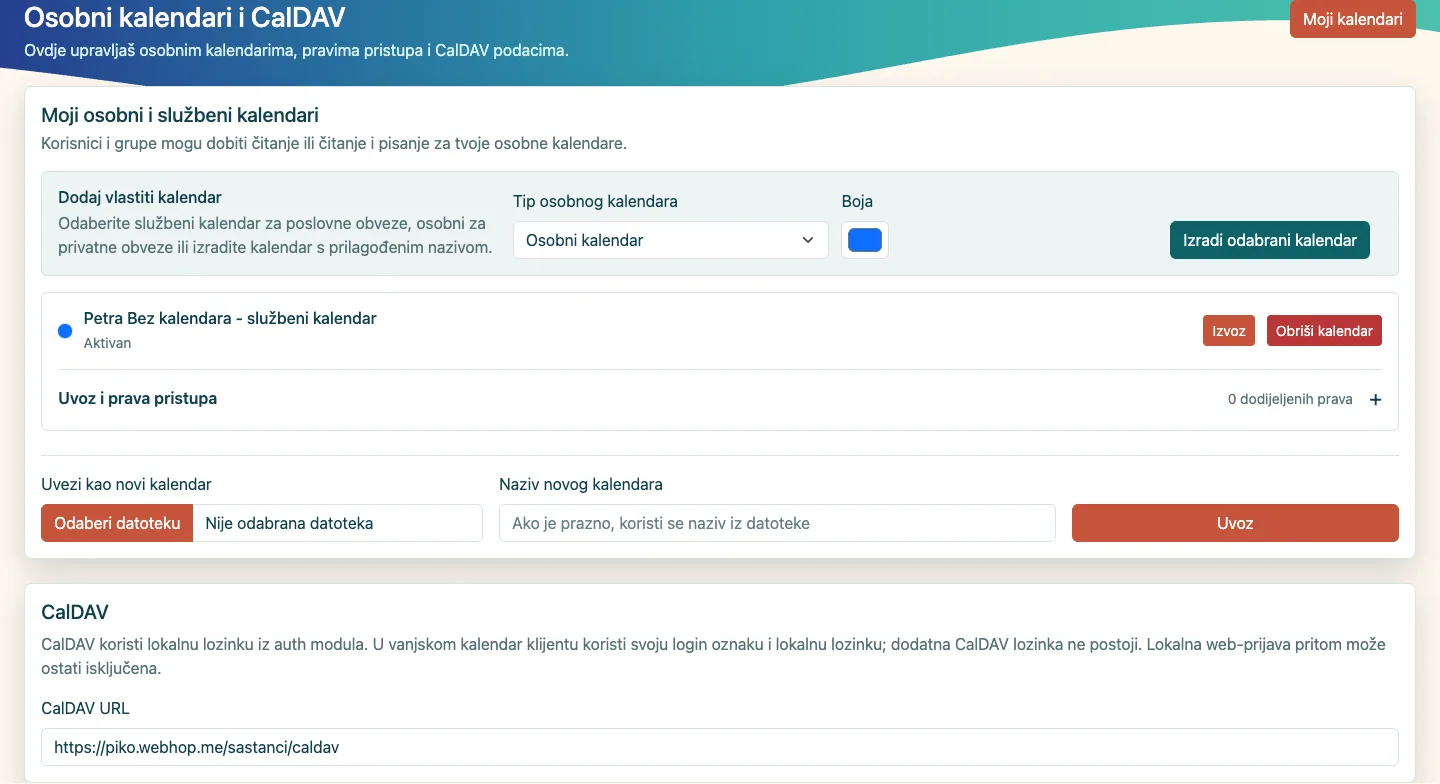Viewport: 1440px width, 784px height.
Task: Click the Aktivan status label
Action: click(x=107, y=343)
